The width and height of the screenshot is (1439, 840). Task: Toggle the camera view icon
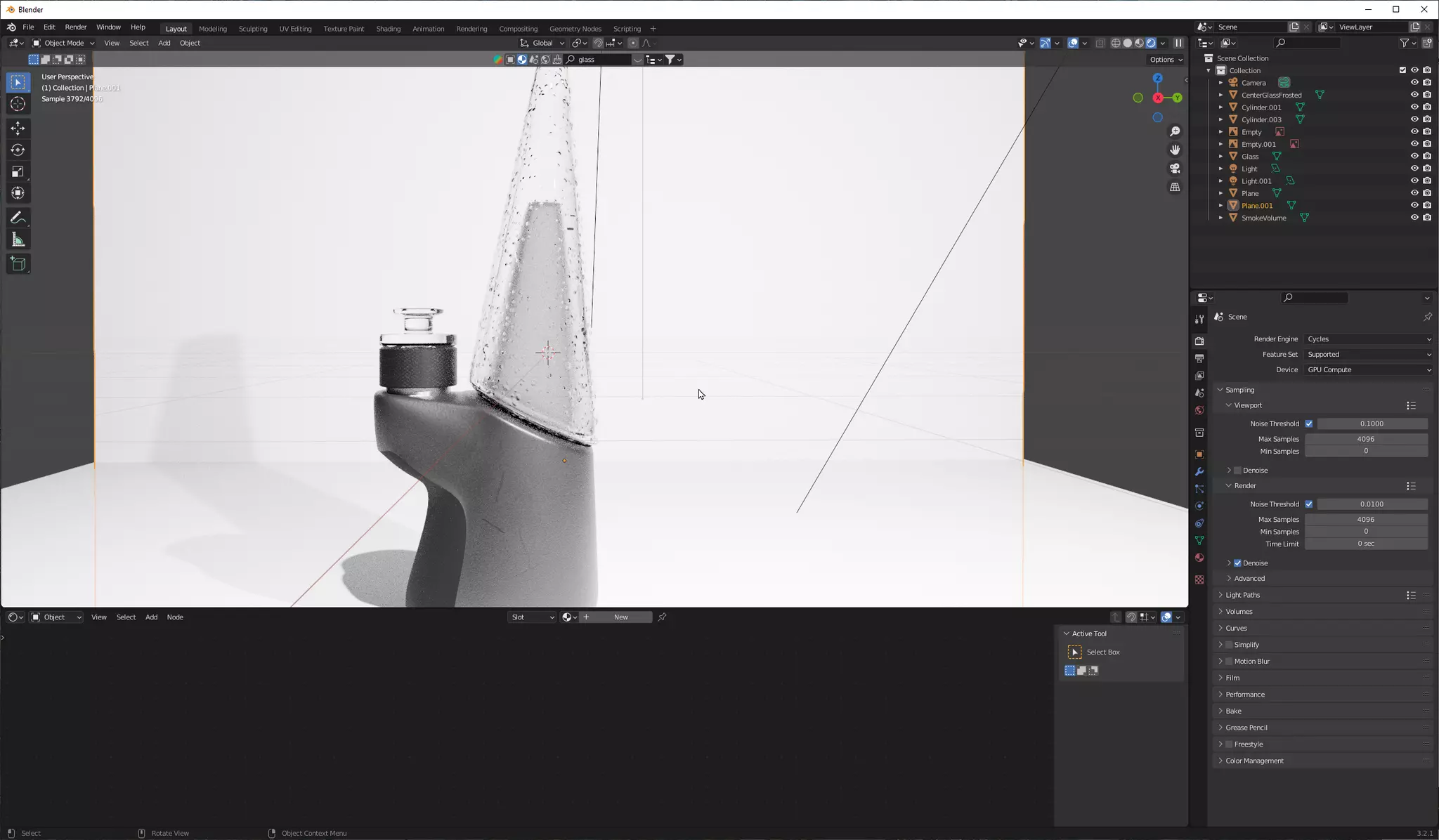coord(1175,169)
